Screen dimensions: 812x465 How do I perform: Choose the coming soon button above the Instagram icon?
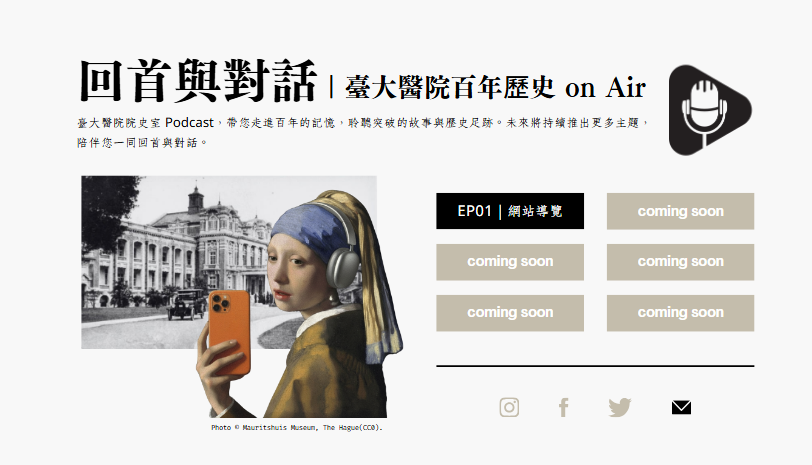(x=510, y=313)
